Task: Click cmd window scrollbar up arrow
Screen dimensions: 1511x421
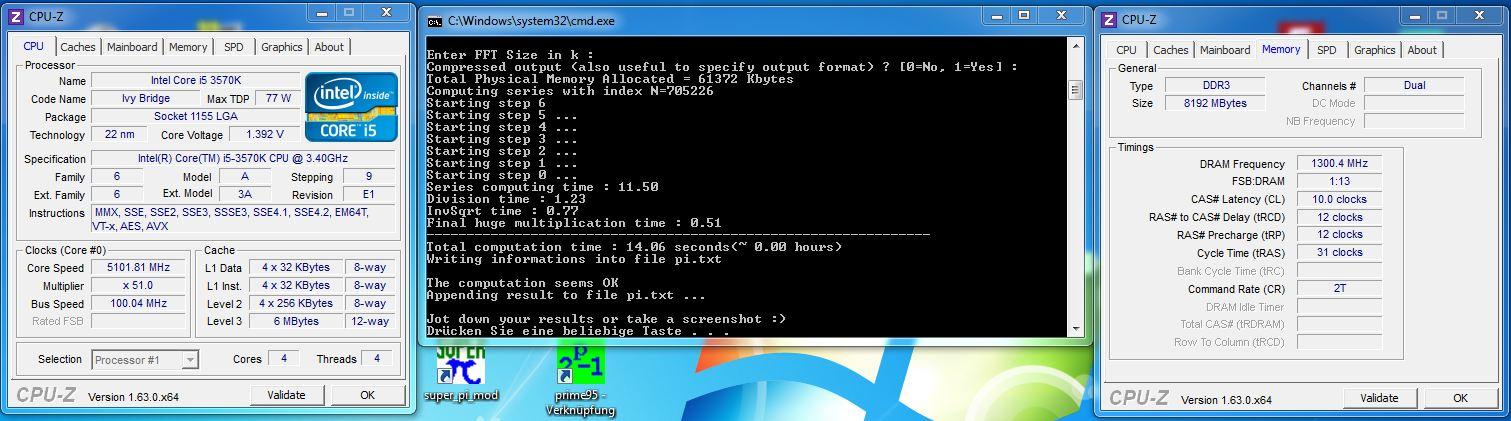Action: pos(1076,45)
